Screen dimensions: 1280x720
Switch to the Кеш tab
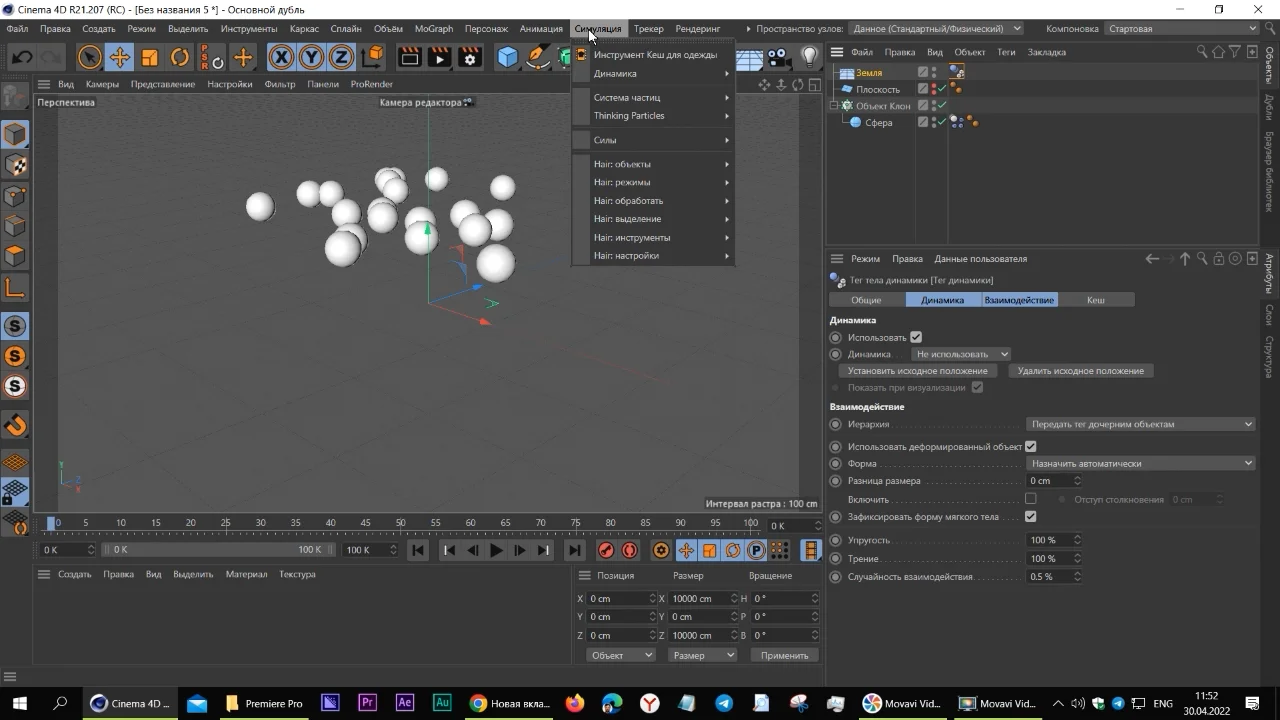[x=1096, y=299]
